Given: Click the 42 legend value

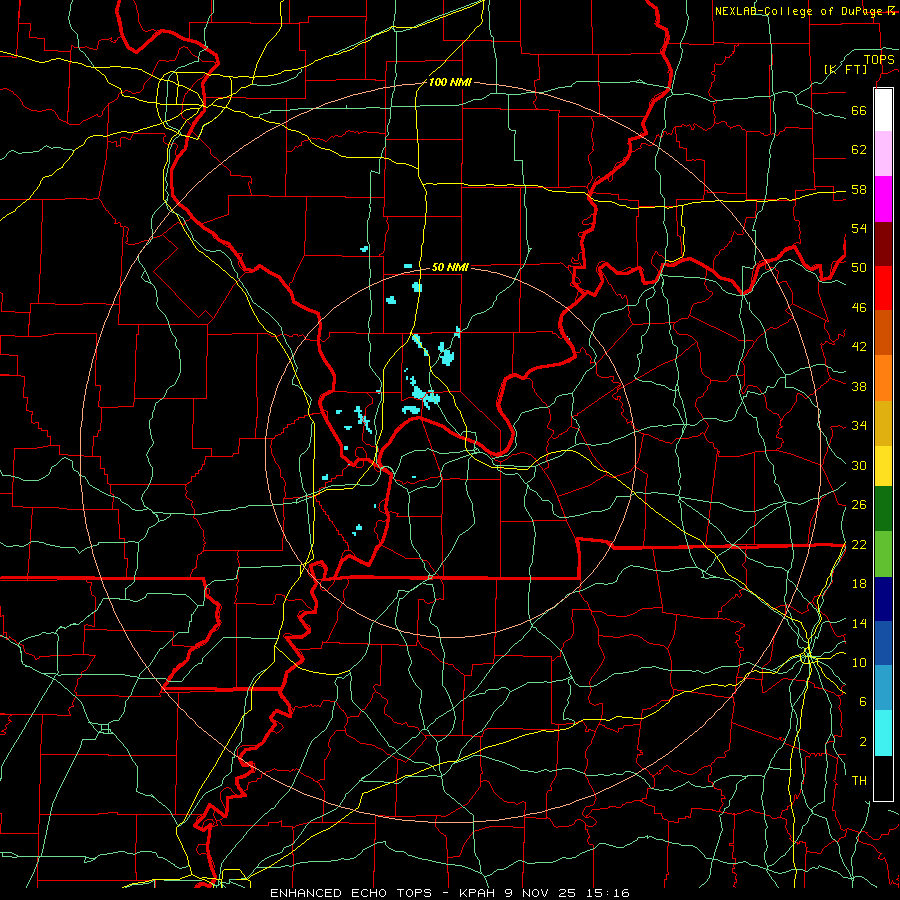Looking at the screenshot, I should pos(859,347).
